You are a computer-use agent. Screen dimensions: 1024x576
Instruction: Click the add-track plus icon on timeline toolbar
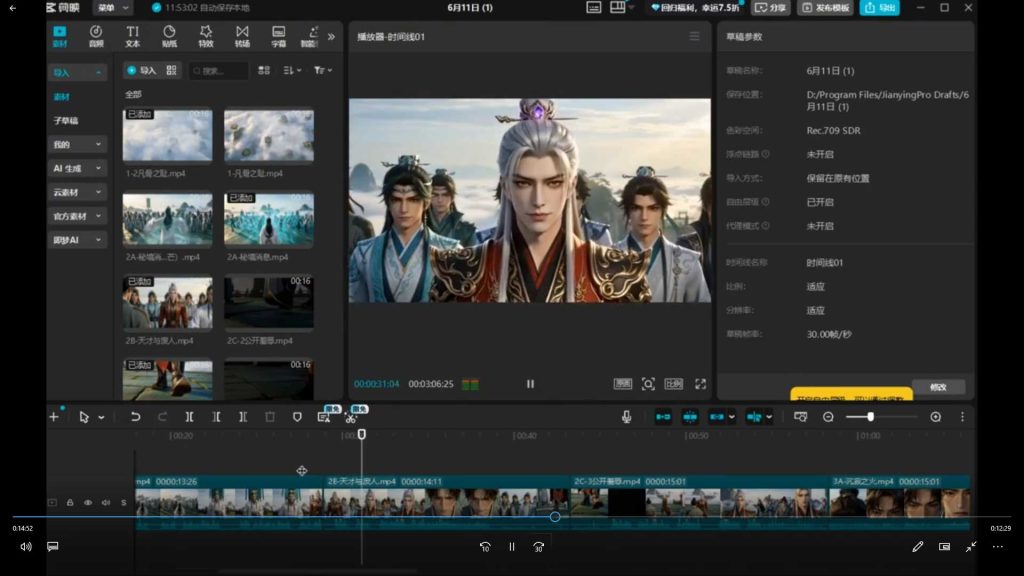[x=54, y=417]
